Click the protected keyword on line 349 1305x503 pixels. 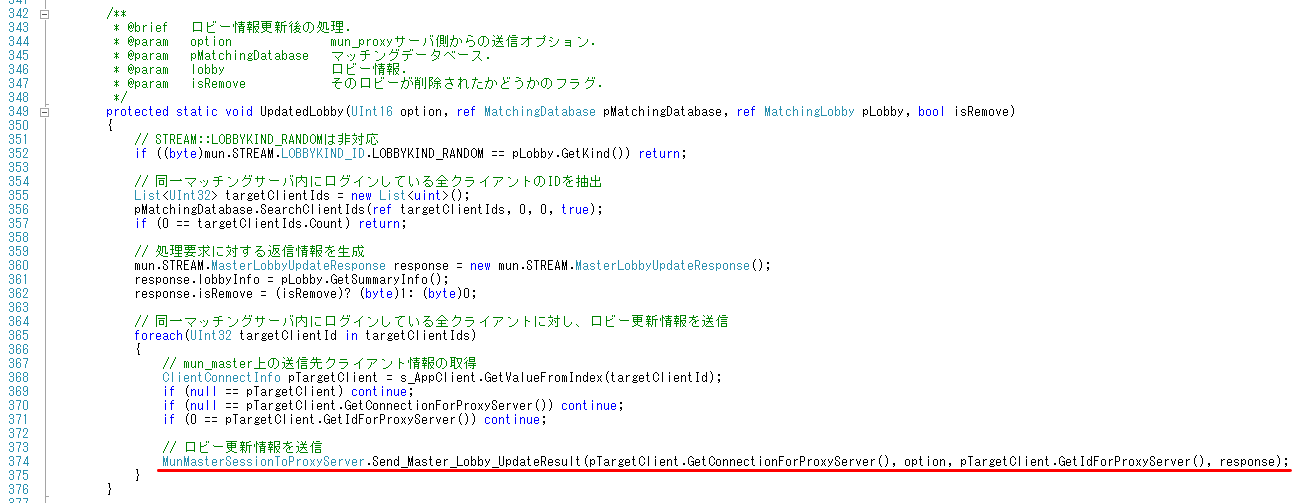tap(137, 112)
